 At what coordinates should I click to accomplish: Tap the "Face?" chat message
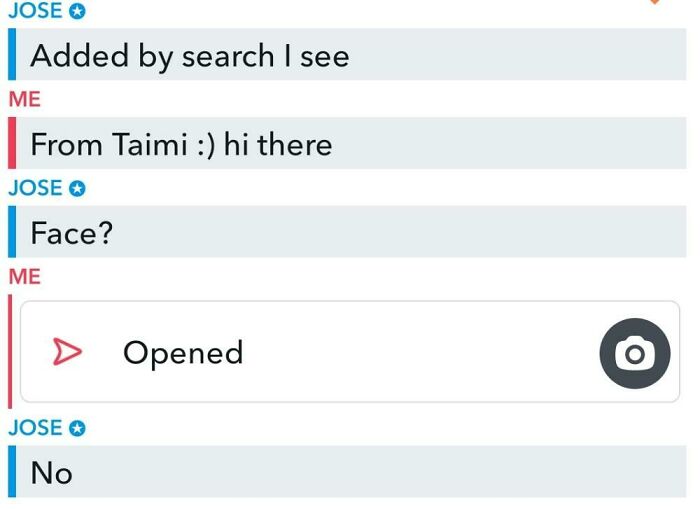point(72,233)
